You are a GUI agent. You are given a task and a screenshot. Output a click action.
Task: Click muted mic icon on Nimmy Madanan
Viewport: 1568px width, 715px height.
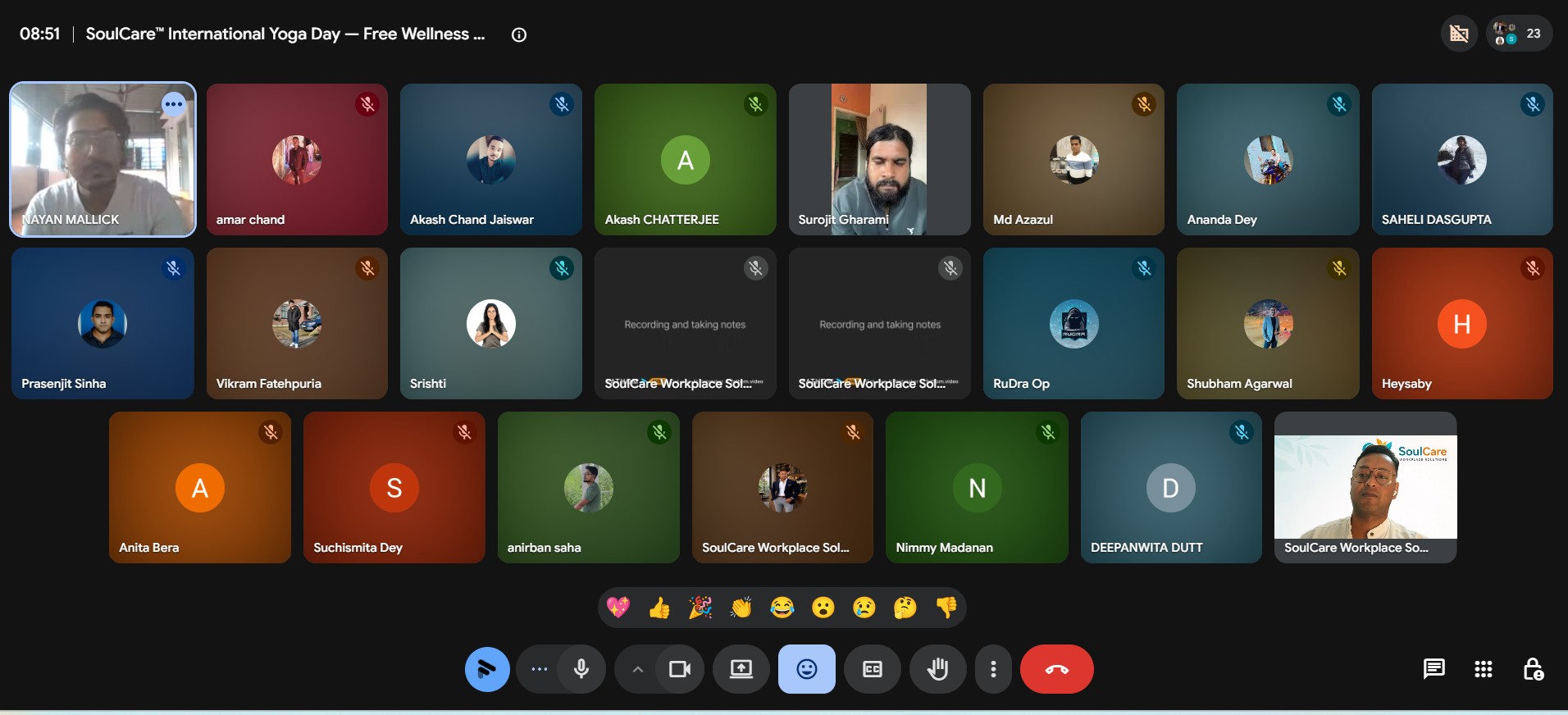point(1048,432)
